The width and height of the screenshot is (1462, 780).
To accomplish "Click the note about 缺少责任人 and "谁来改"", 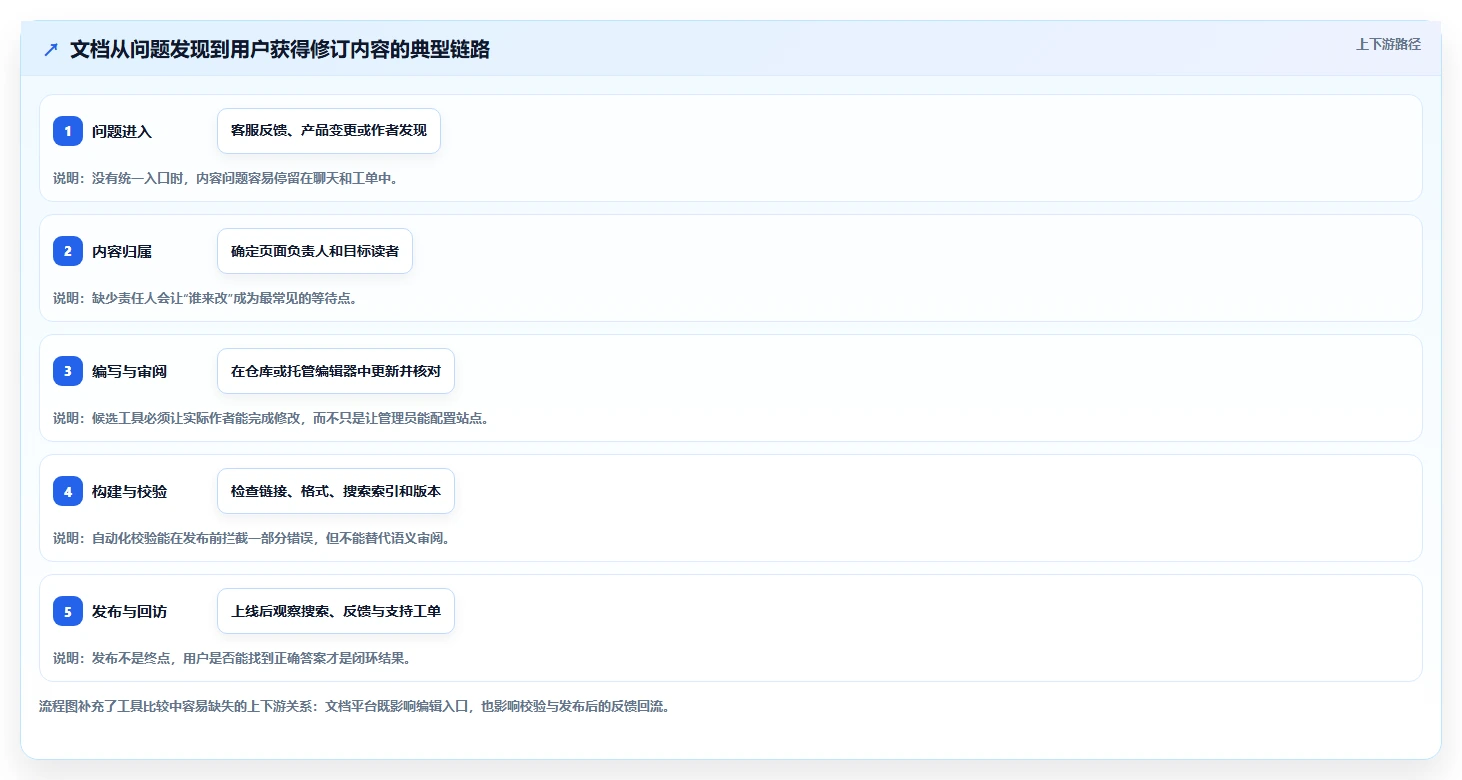I will 205,298.
